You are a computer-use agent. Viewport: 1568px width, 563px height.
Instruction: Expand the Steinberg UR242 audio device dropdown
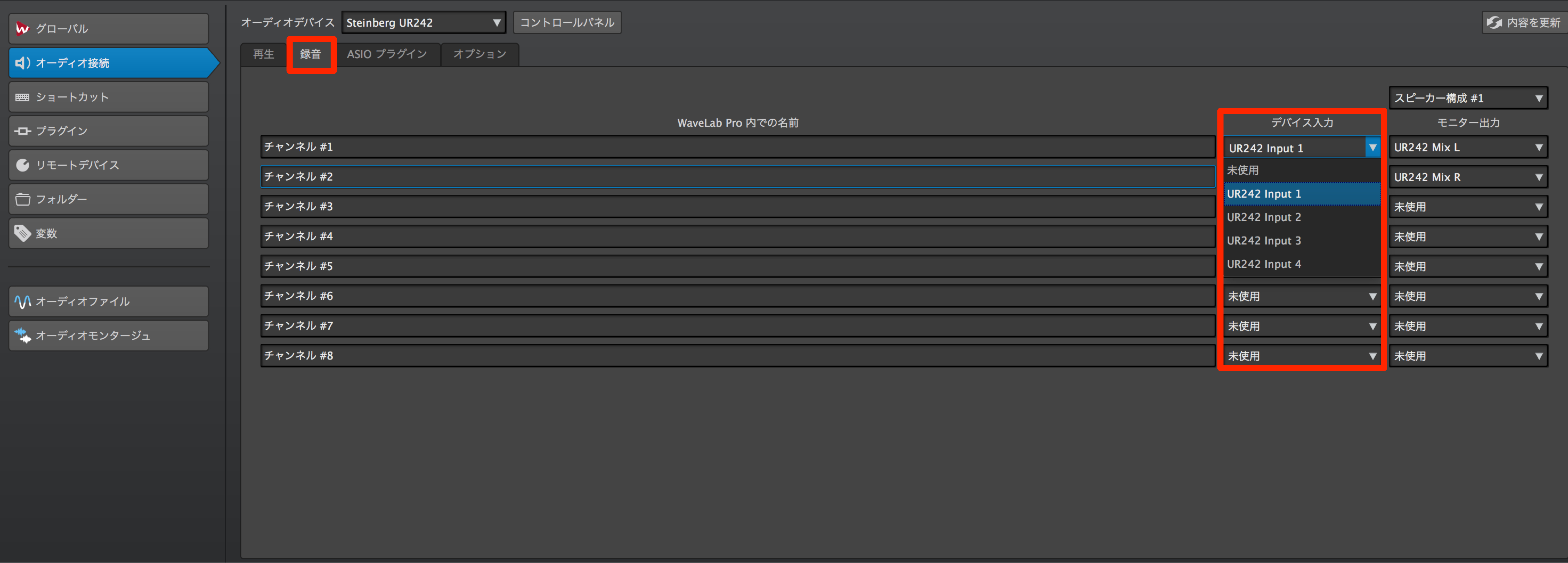pos(423,23)
